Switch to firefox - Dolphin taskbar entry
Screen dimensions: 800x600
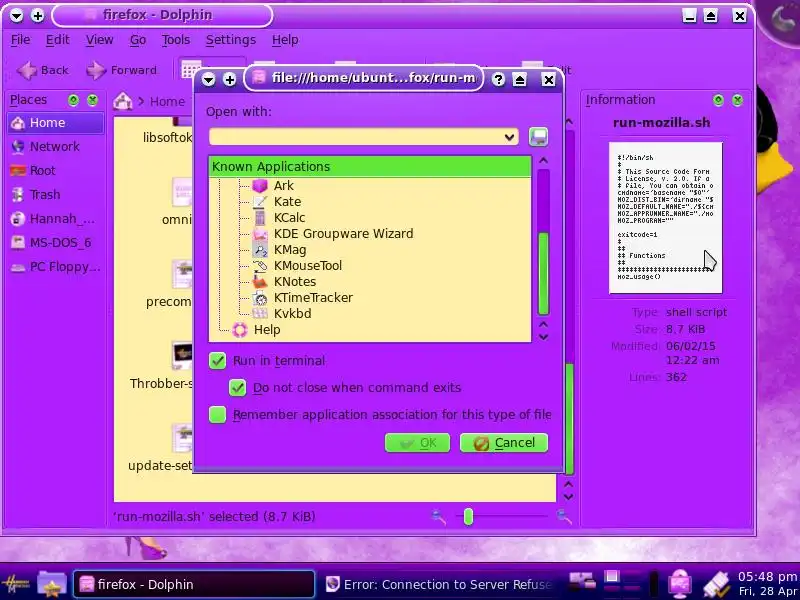click(x=194, y=584)
